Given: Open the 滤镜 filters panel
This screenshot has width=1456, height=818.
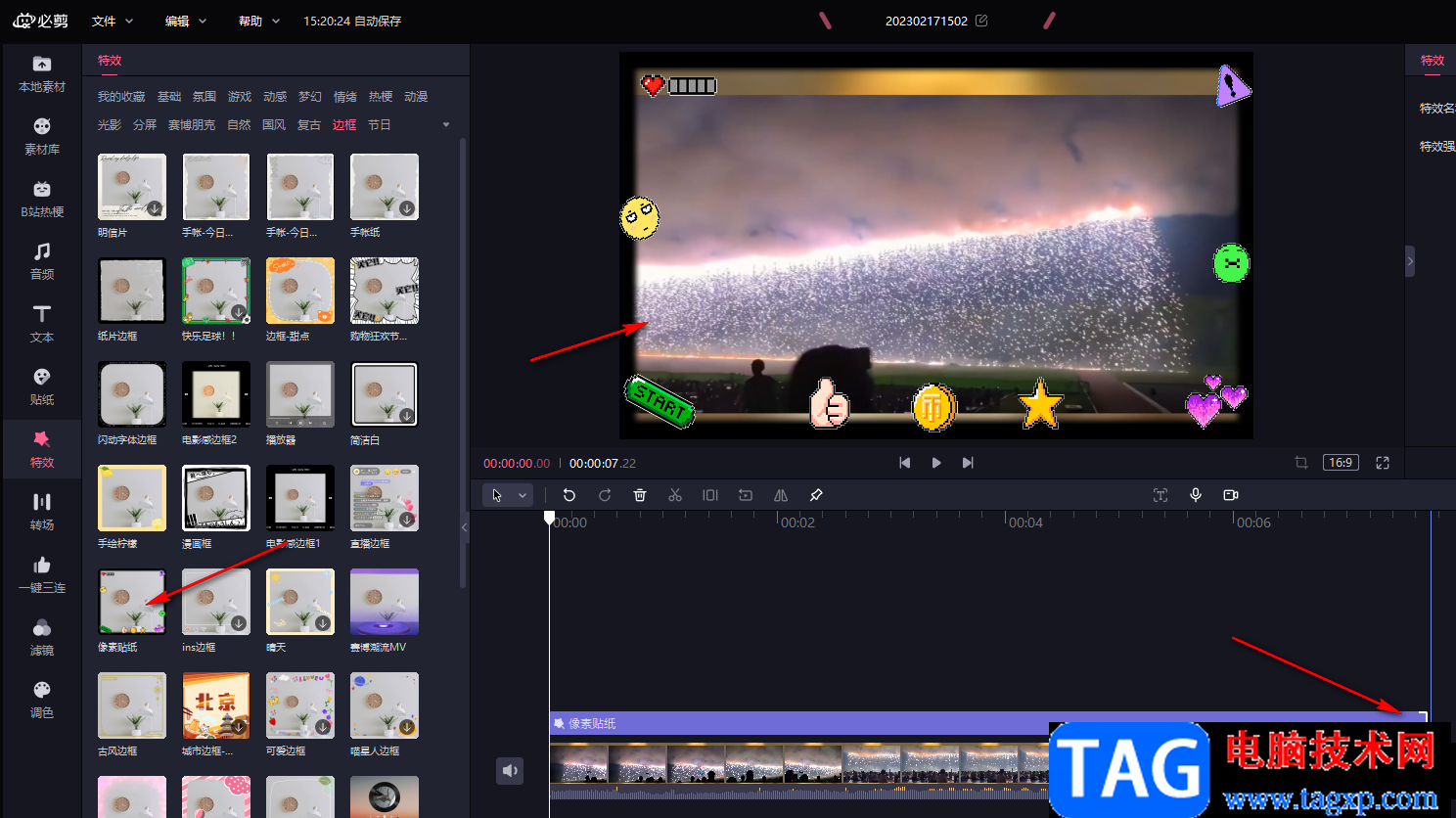Looking at the screenshot, I should tap(42, 638).
